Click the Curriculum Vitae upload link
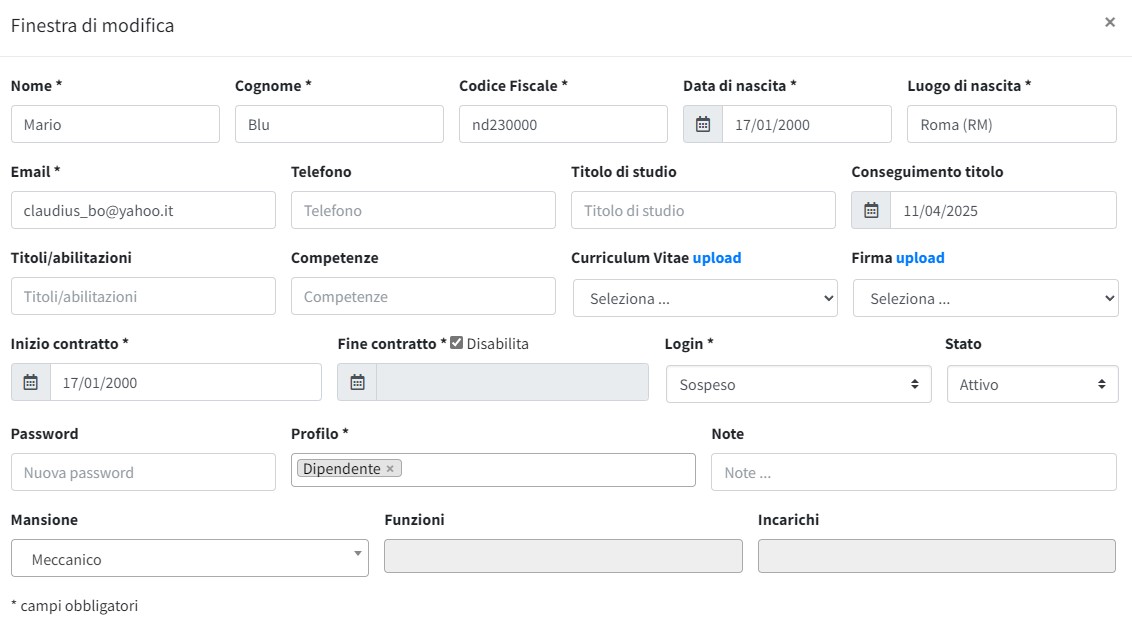 pos(717,258)
